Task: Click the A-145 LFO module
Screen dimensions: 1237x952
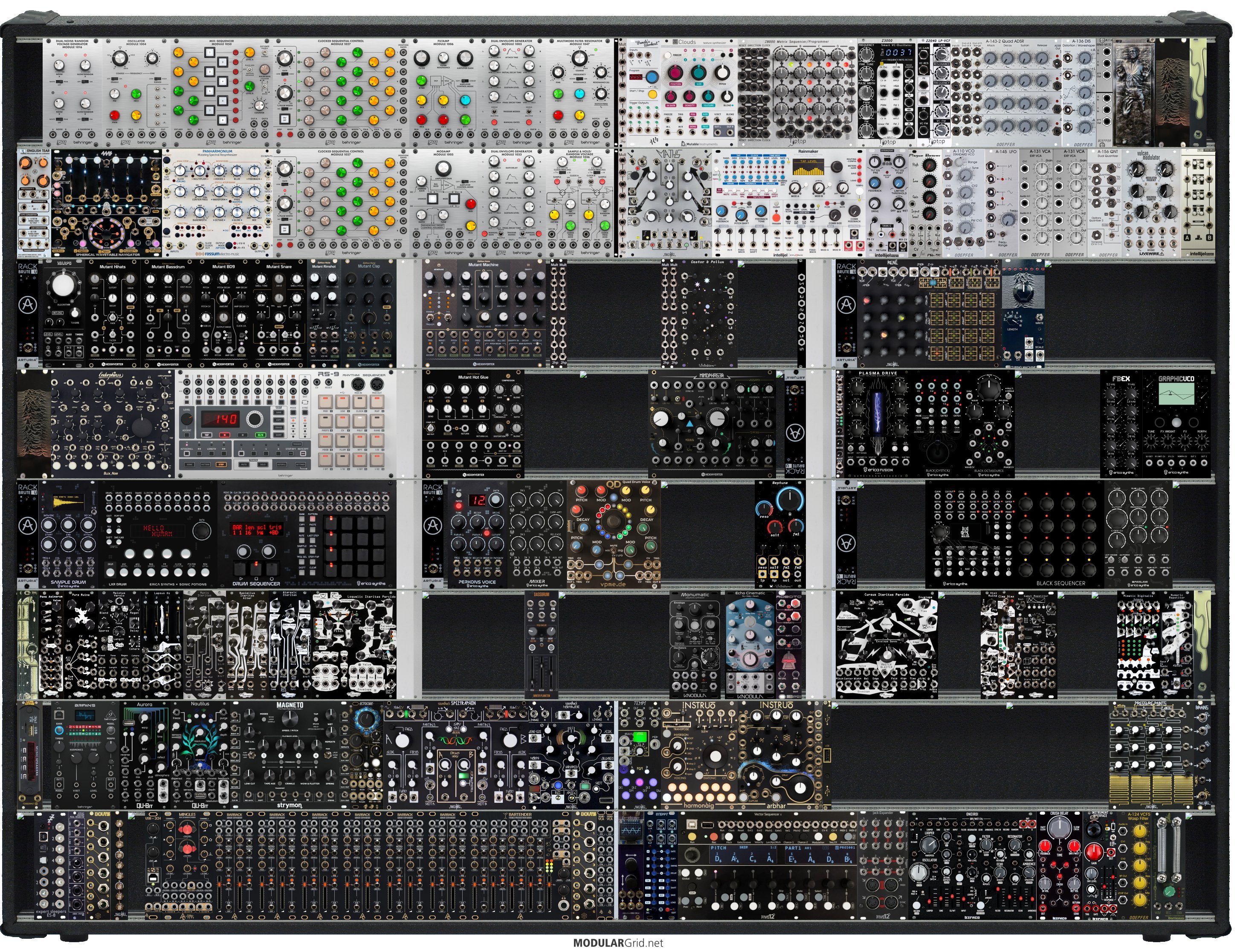Action: 1002,203
